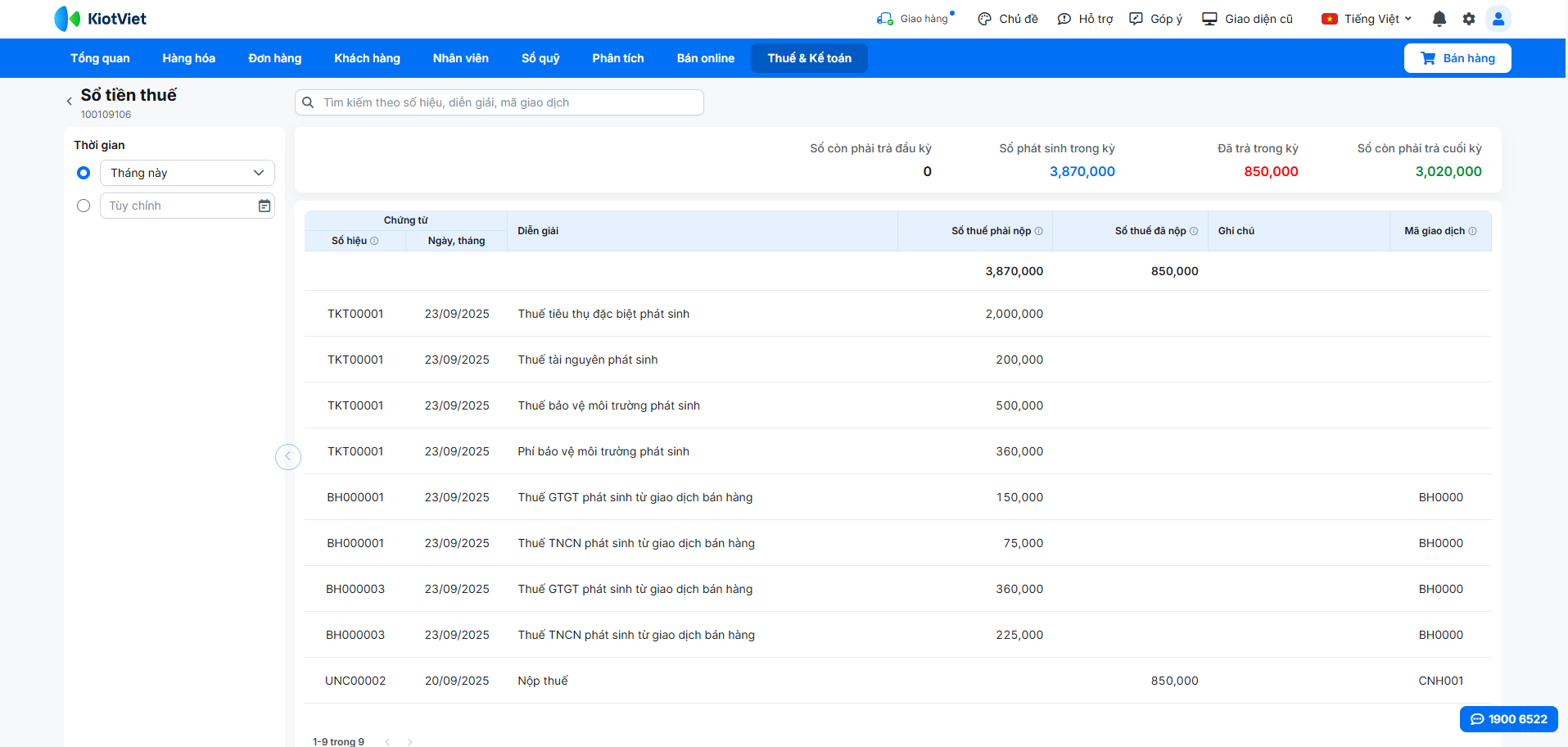Open the row Thuế bảo vệ môi trường phát sinh
This screenshot has height=747, width=1568.
[898, 405]
